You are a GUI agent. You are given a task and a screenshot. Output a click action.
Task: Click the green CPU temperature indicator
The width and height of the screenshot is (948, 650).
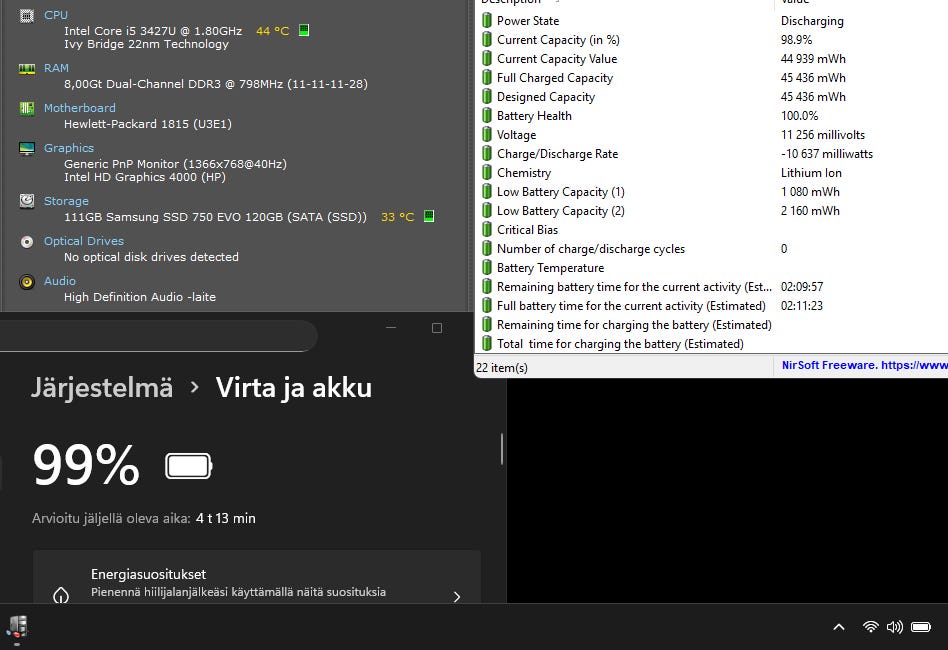click(304, 30)
